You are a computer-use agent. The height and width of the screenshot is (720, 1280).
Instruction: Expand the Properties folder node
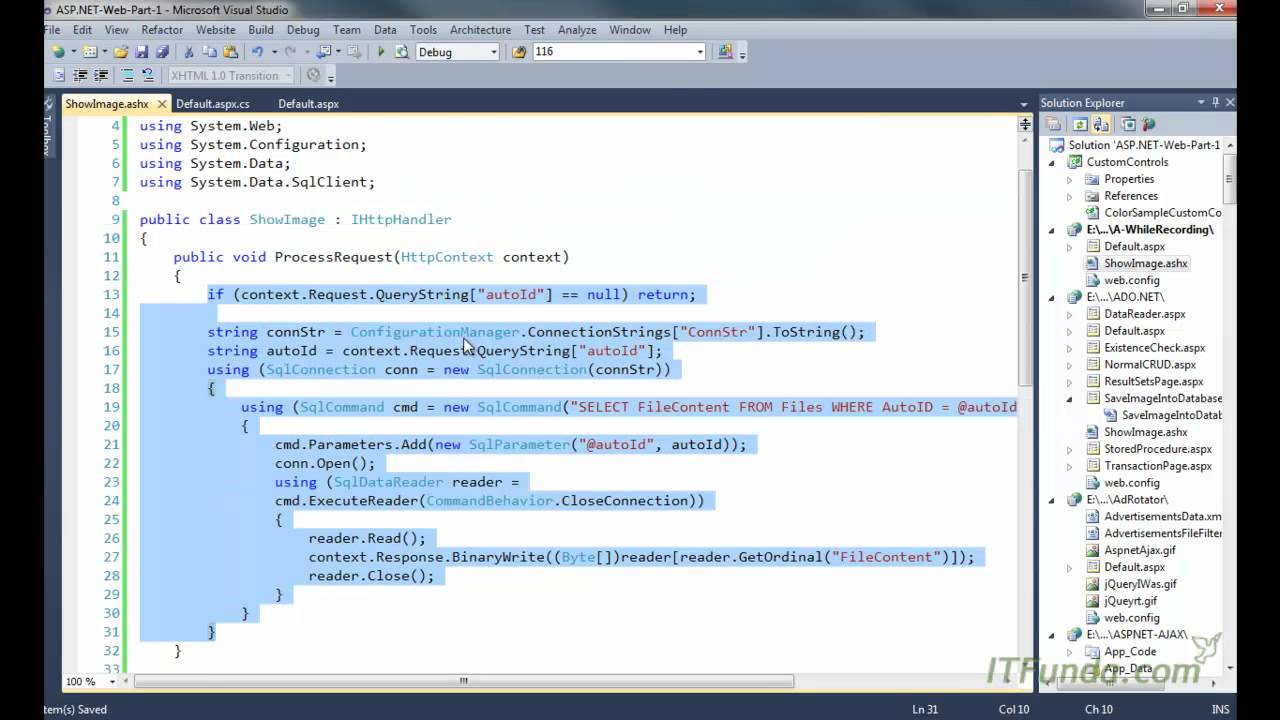click(1069, 179)
